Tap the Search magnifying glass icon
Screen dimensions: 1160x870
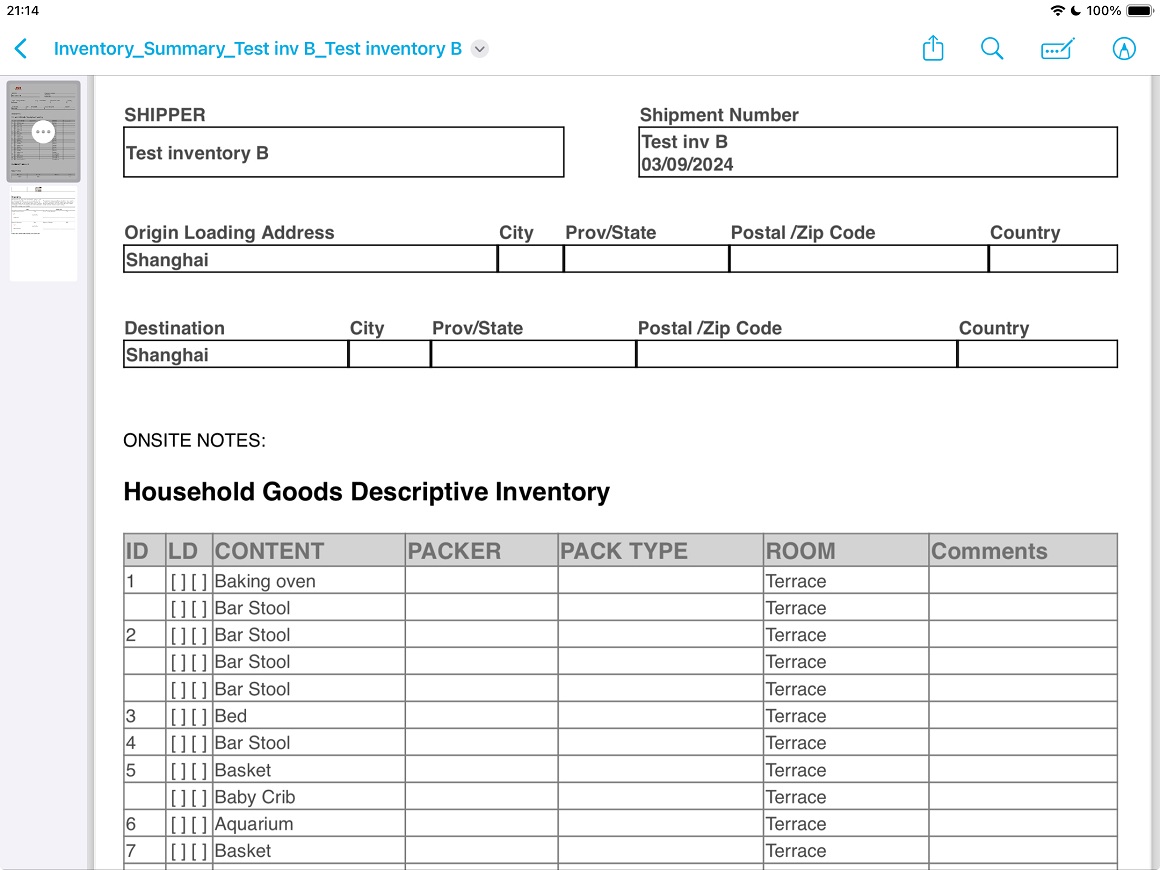[x=991, y=49]
